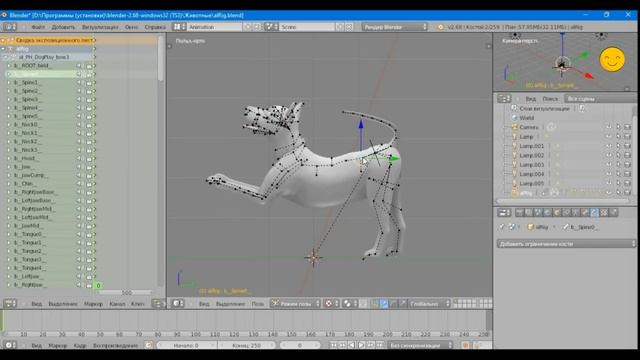Open the Scene properties tab
Image resolution: width=640 pixels, height=360 pixels.
pos(538,212)
